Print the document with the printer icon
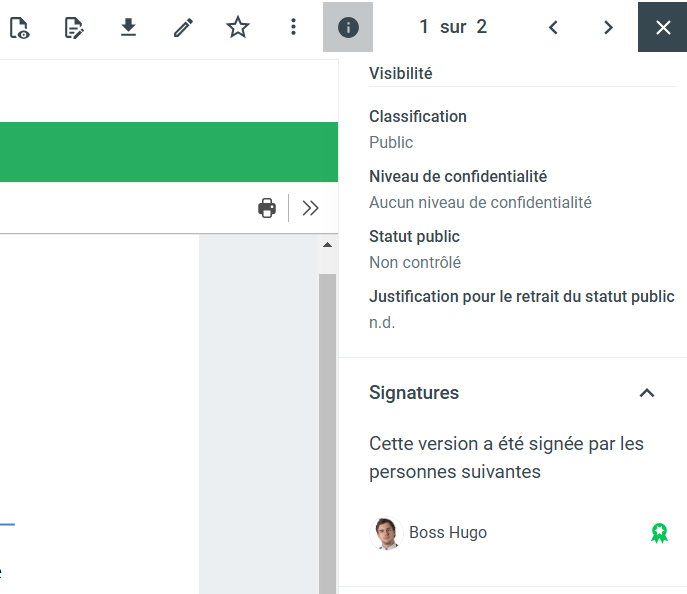 pyautogui.click(x=267, y=208)
